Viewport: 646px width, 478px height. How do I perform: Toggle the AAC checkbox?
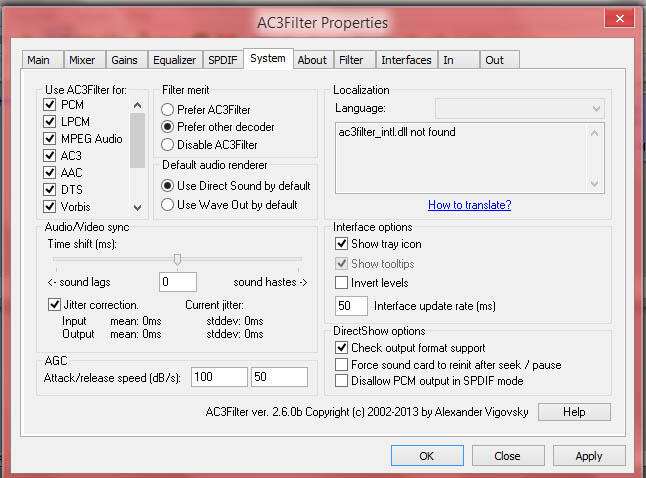pyautogui.click(x=49, y=172)
